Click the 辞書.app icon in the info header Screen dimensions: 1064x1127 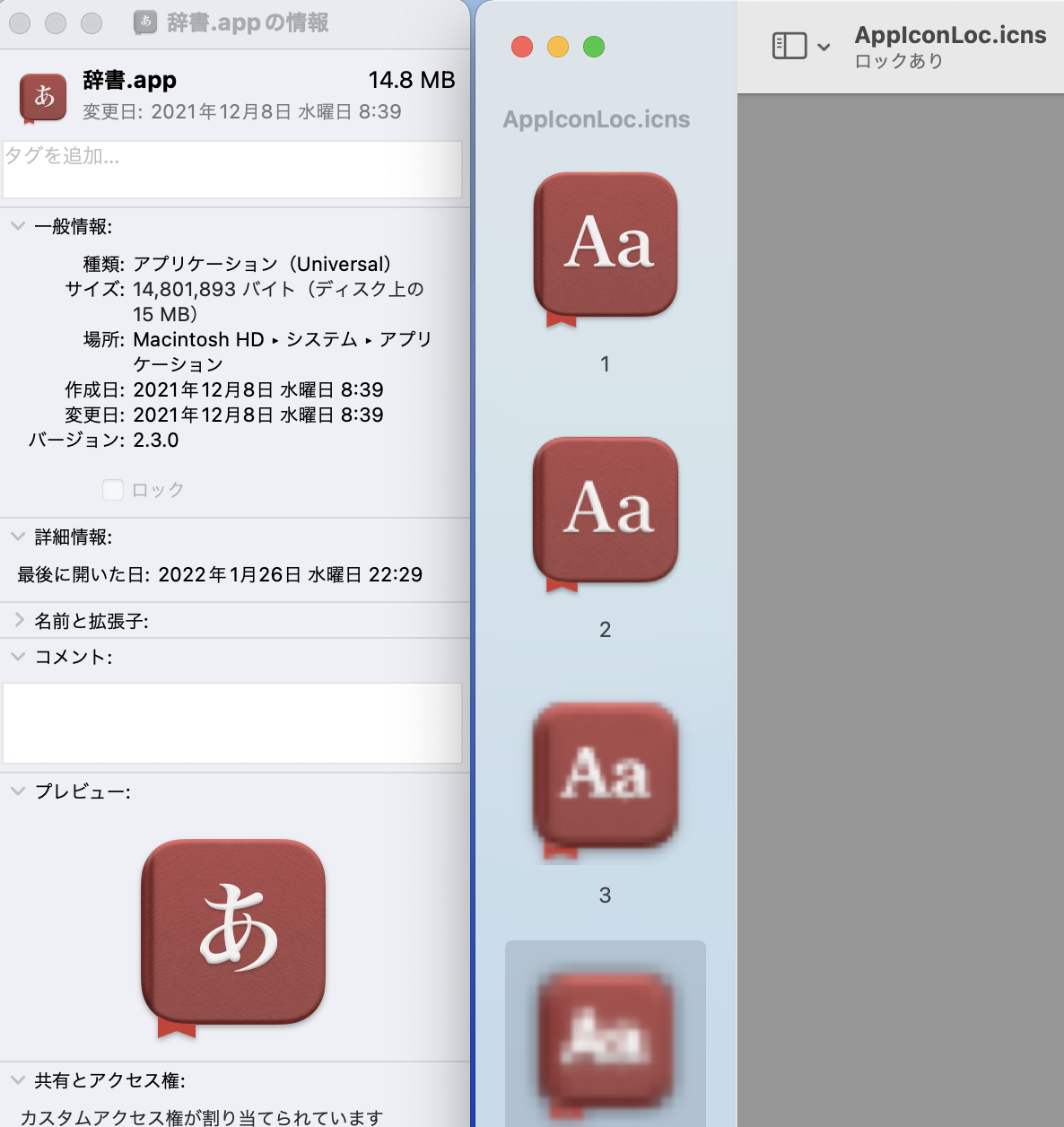[x=43, y=97]
